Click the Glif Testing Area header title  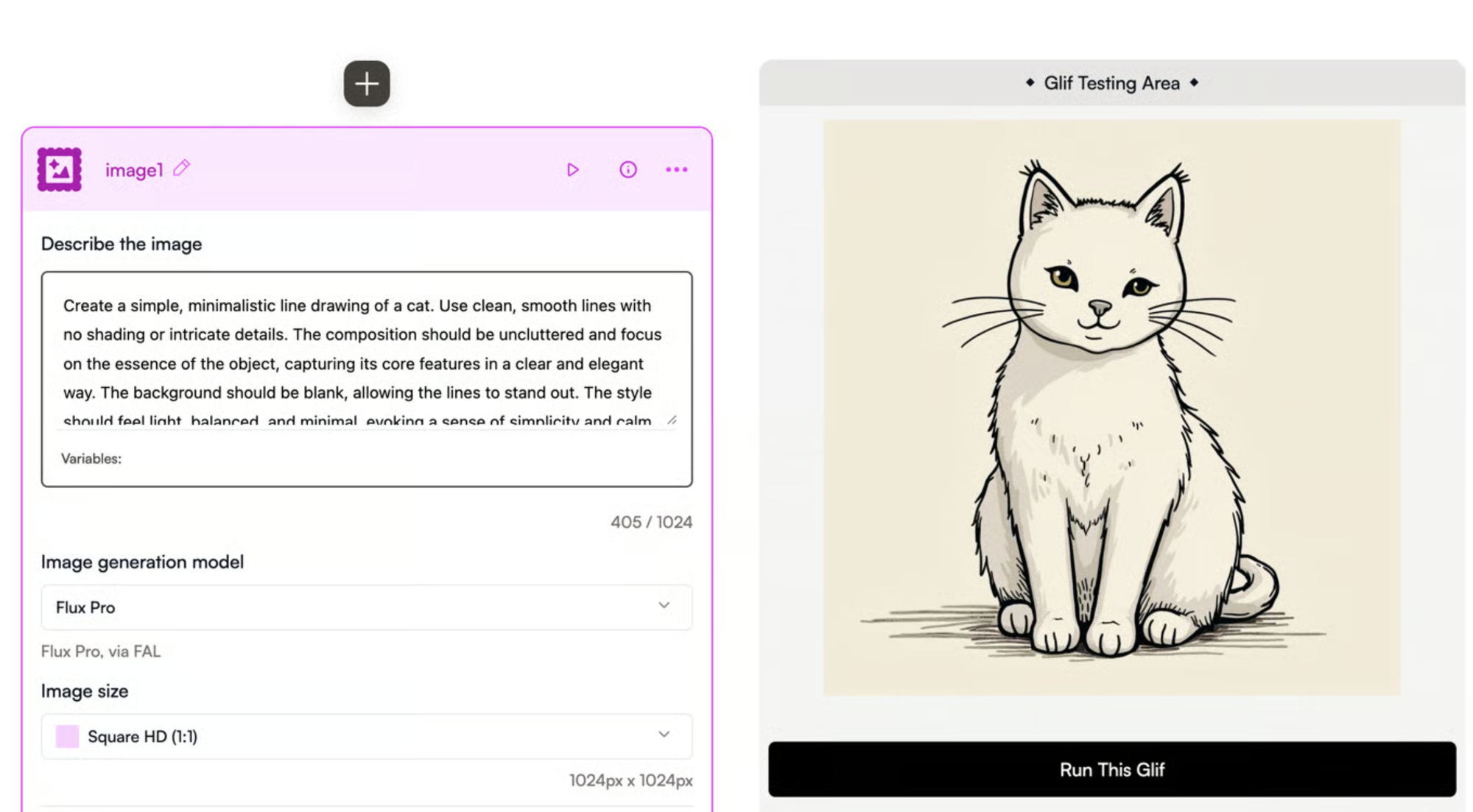click(1111, 83)
